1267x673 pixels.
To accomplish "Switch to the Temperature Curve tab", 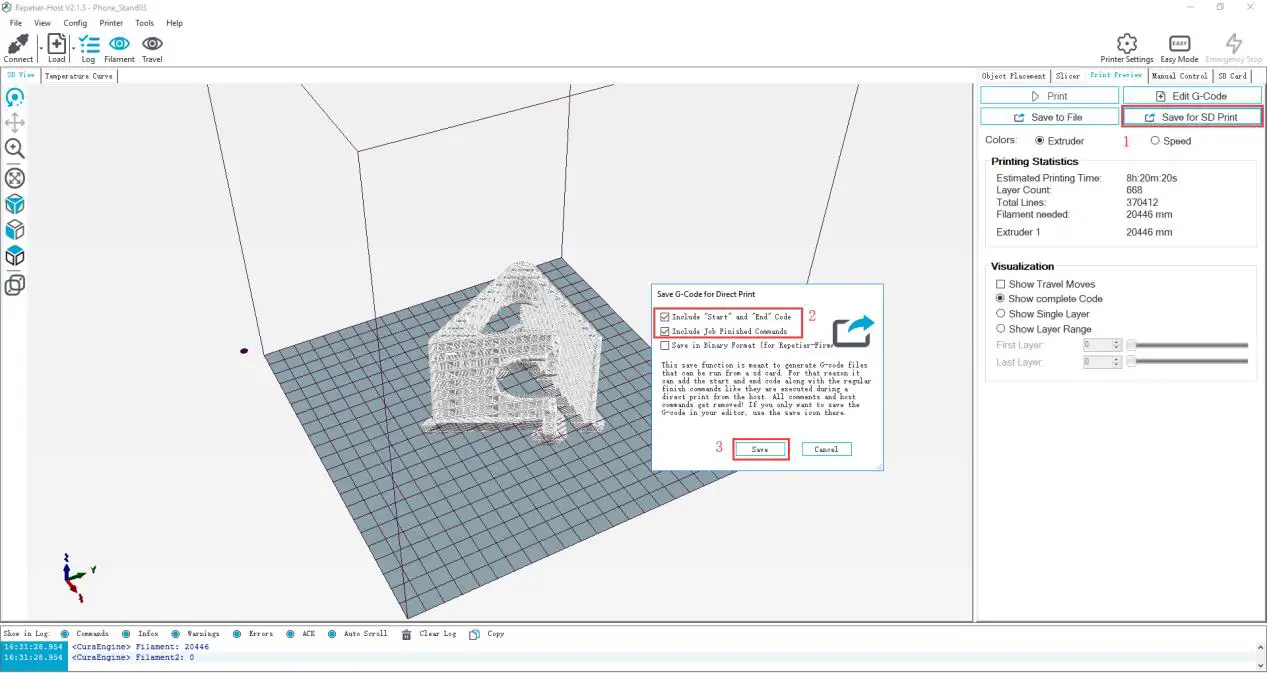I will click(78, 76).
